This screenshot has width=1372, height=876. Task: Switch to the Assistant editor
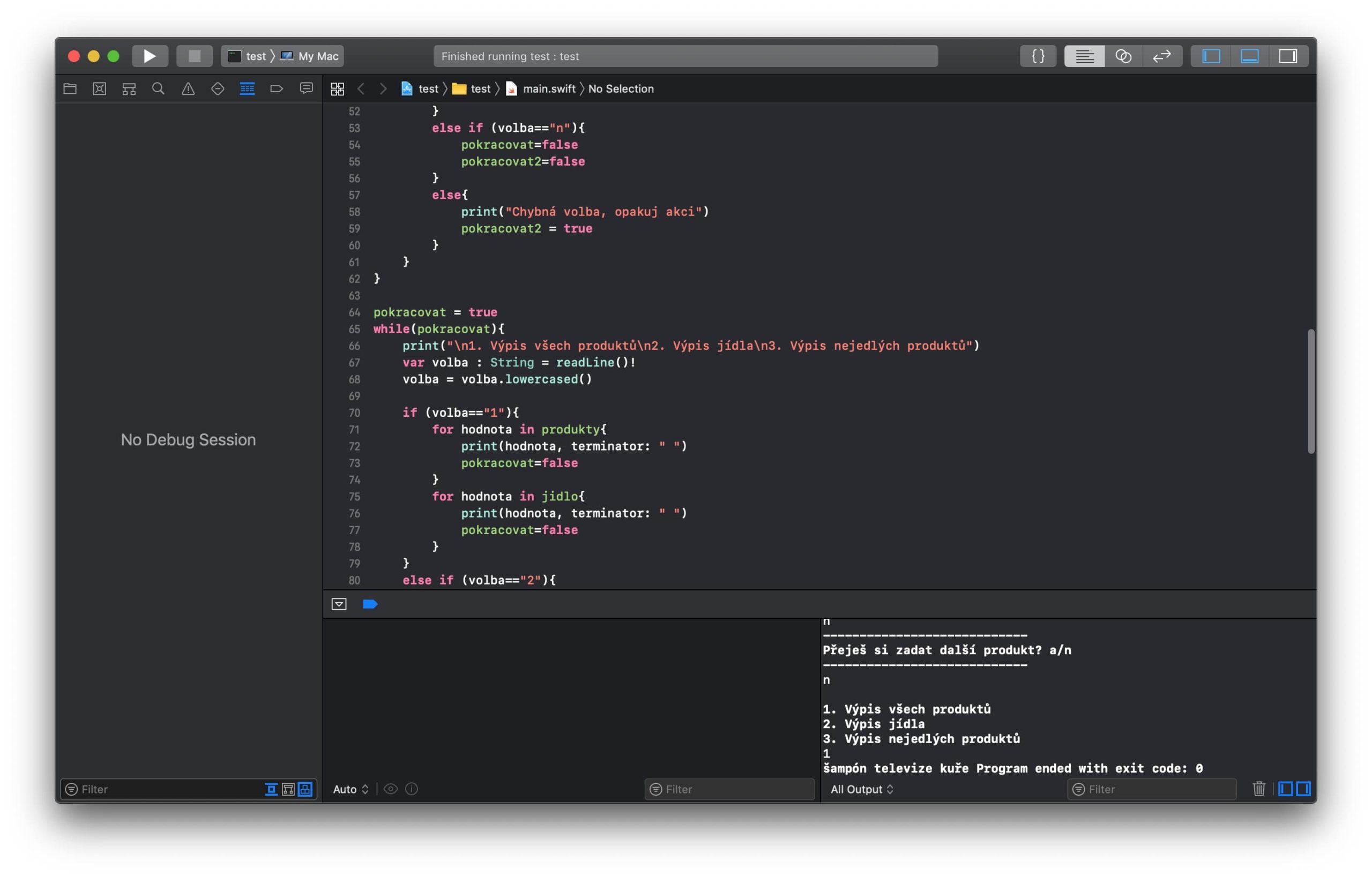[1123, 56]
